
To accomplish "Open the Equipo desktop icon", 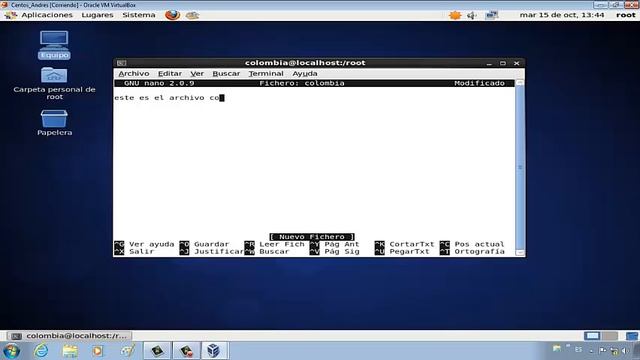I will (54, 45).
